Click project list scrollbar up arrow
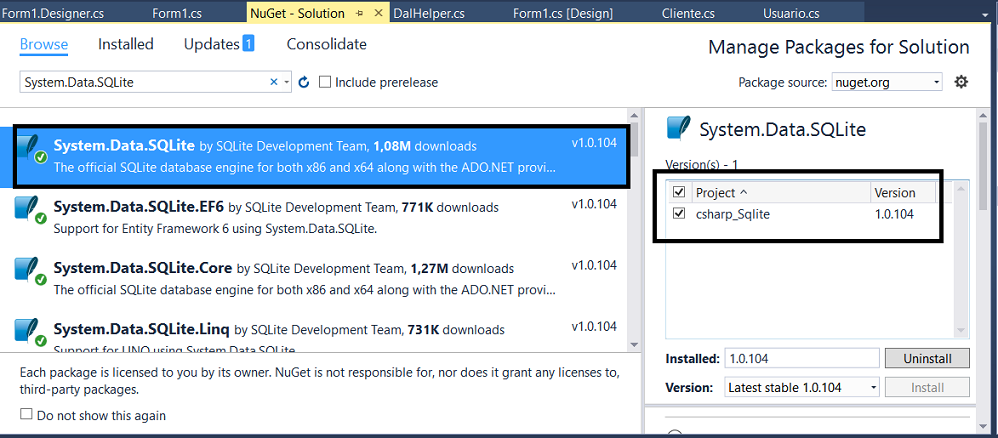Screen dimensions: 998x438 962,188
